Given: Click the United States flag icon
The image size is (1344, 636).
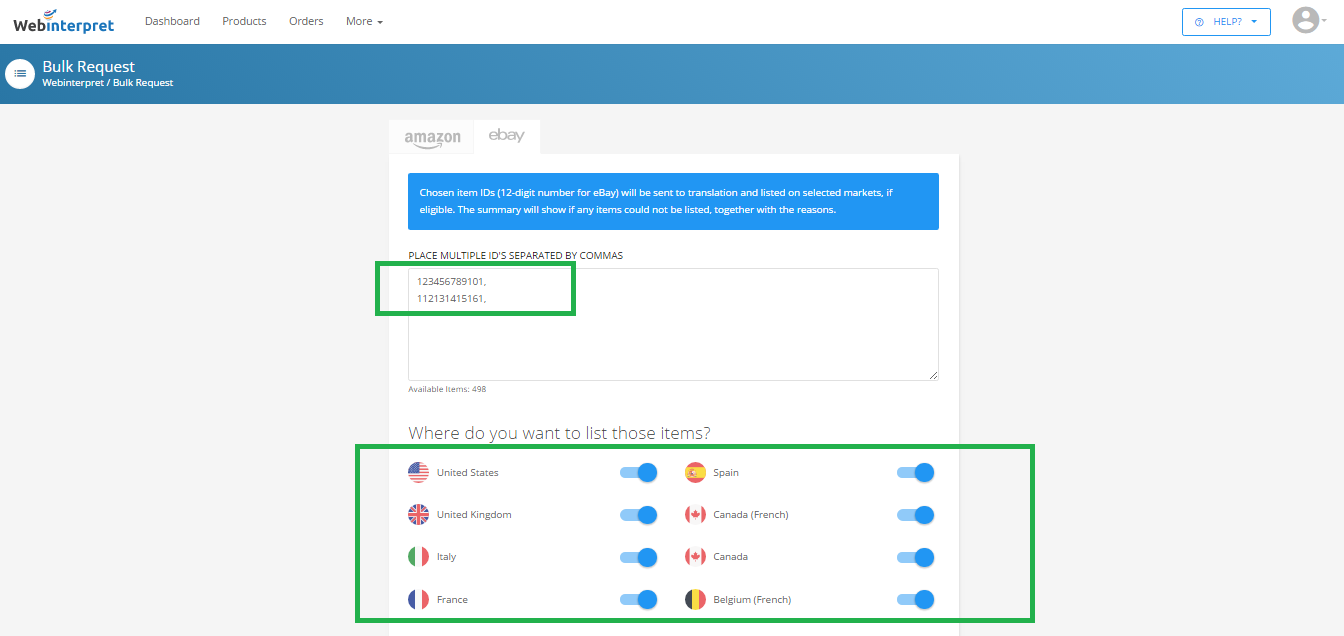Looking at the screenshot, I should click(418, 473).
